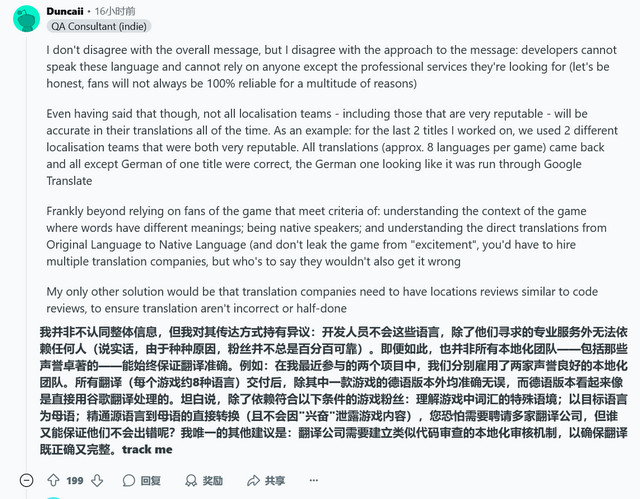
Task: Click the 奖励 award label
Action: (x=213, y=481)
